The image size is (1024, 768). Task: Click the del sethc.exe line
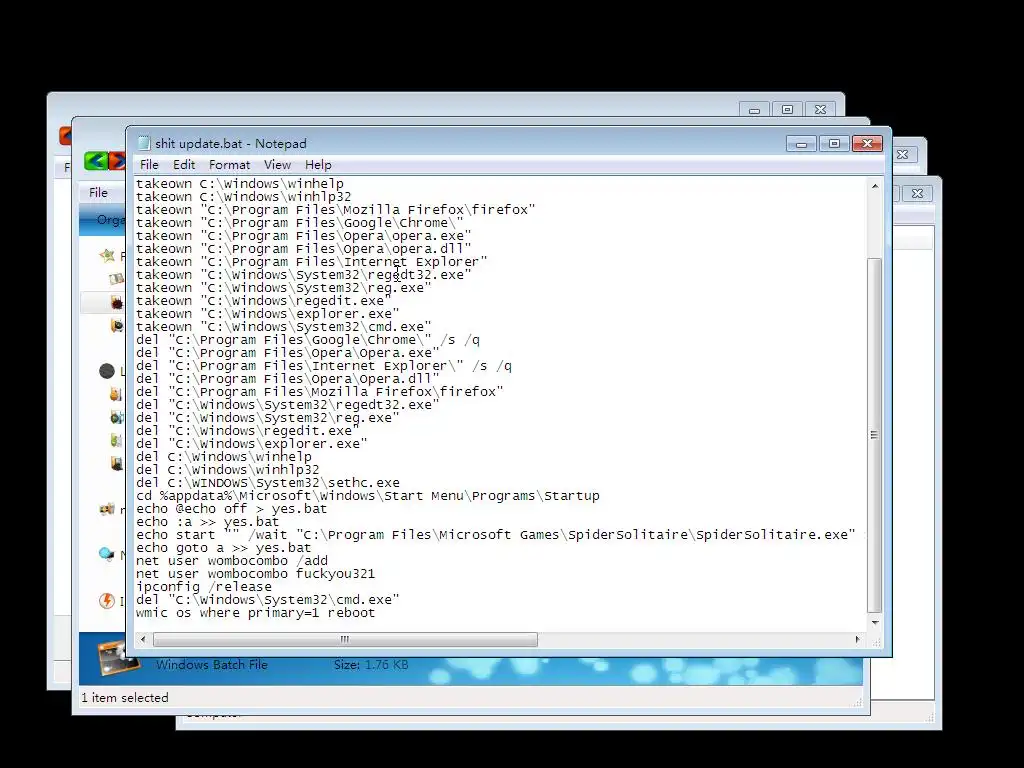coord(268,483)
